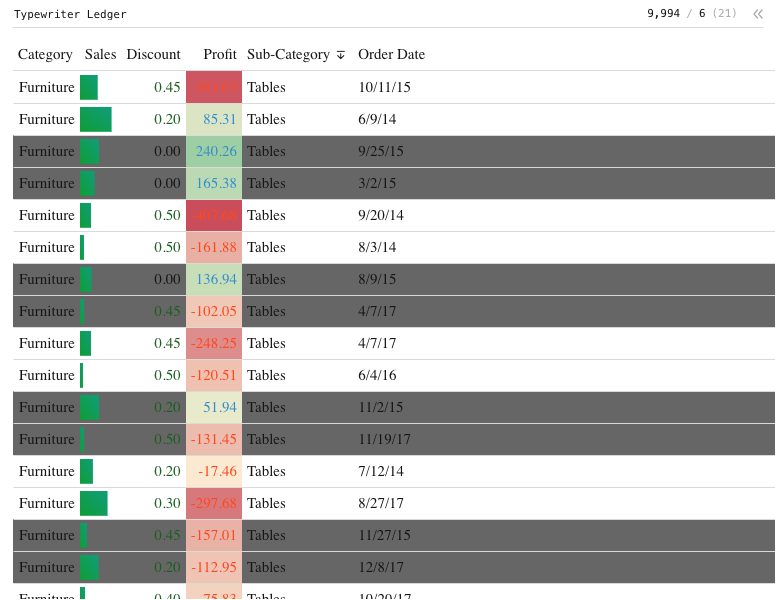
Task: Click the Order Date column header
Action: coord(391,54)
